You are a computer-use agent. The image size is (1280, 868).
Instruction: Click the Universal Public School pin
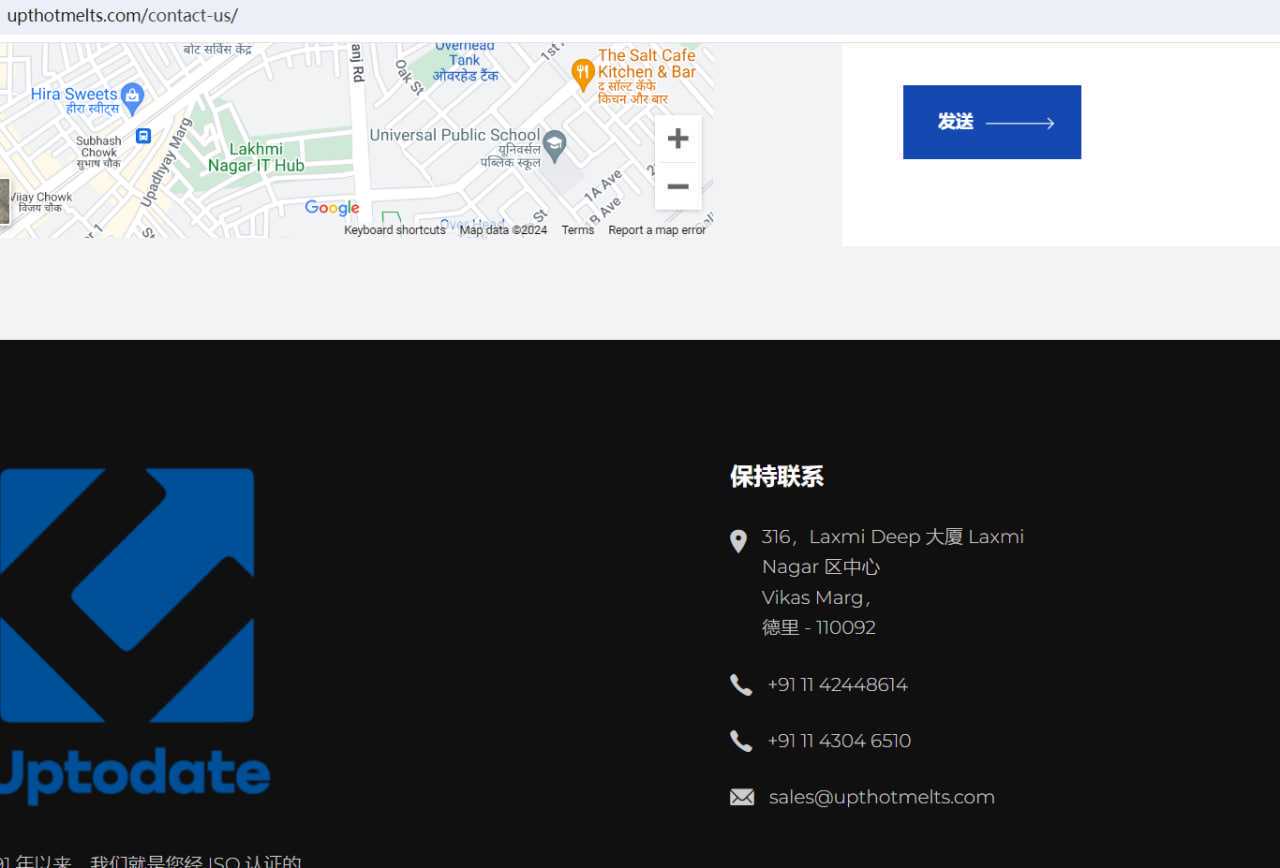tap(555, 146)
